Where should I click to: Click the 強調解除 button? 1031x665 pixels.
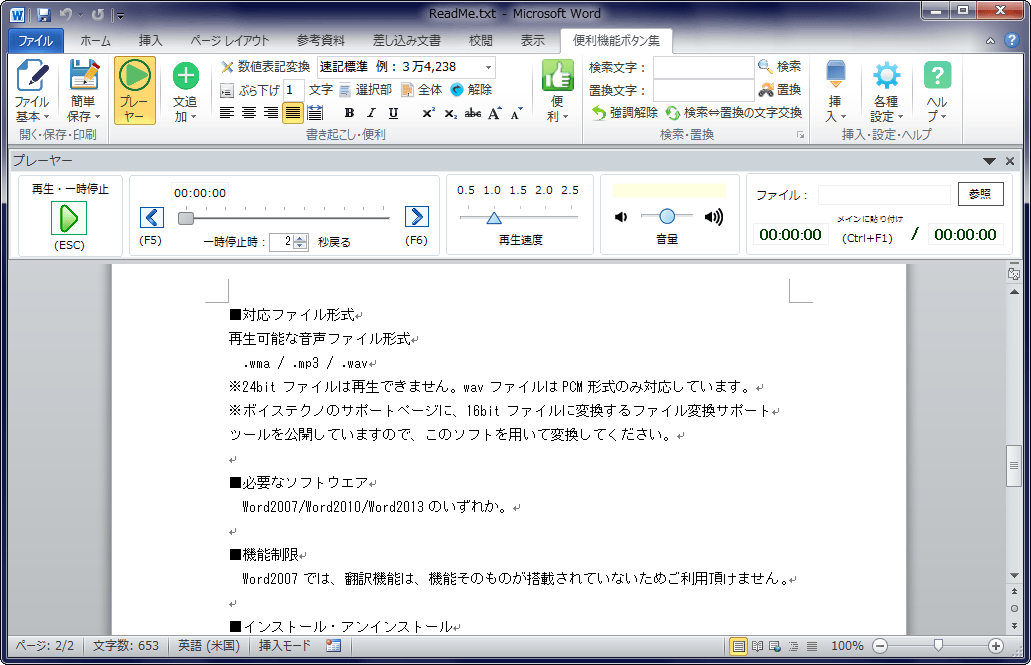click(x=625, y=112)
